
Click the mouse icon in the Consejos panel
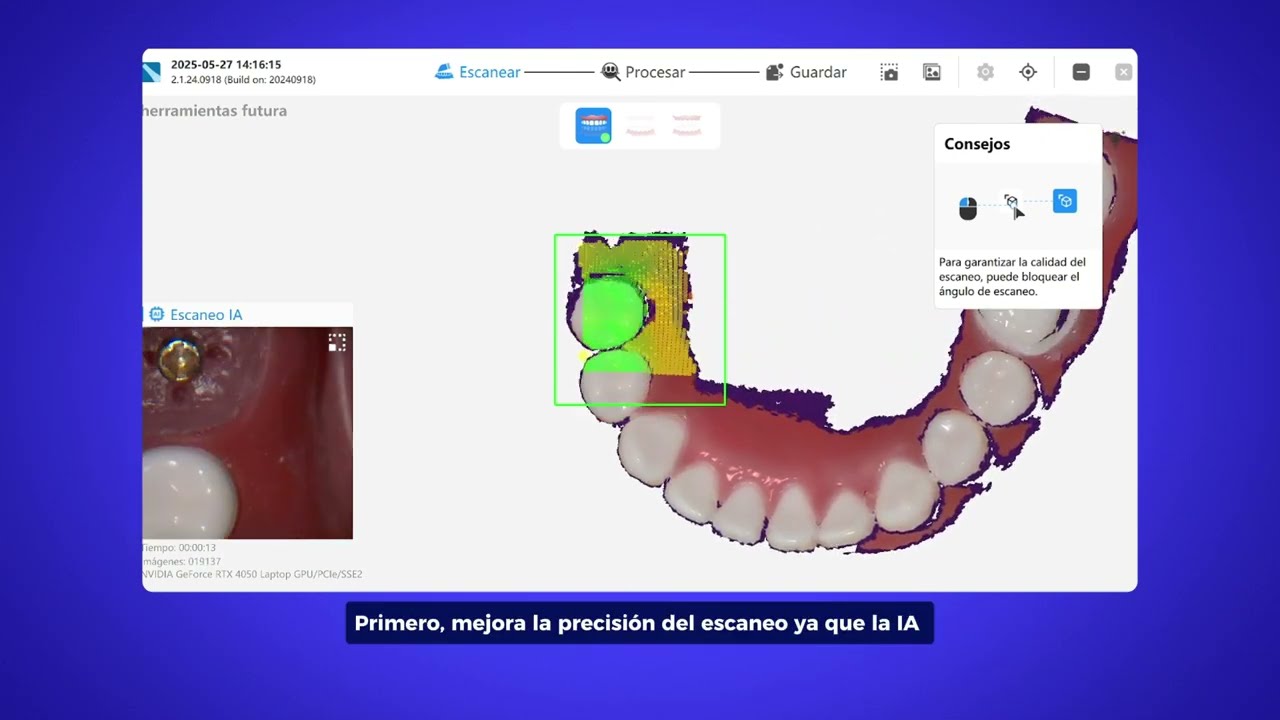(967, 208)
